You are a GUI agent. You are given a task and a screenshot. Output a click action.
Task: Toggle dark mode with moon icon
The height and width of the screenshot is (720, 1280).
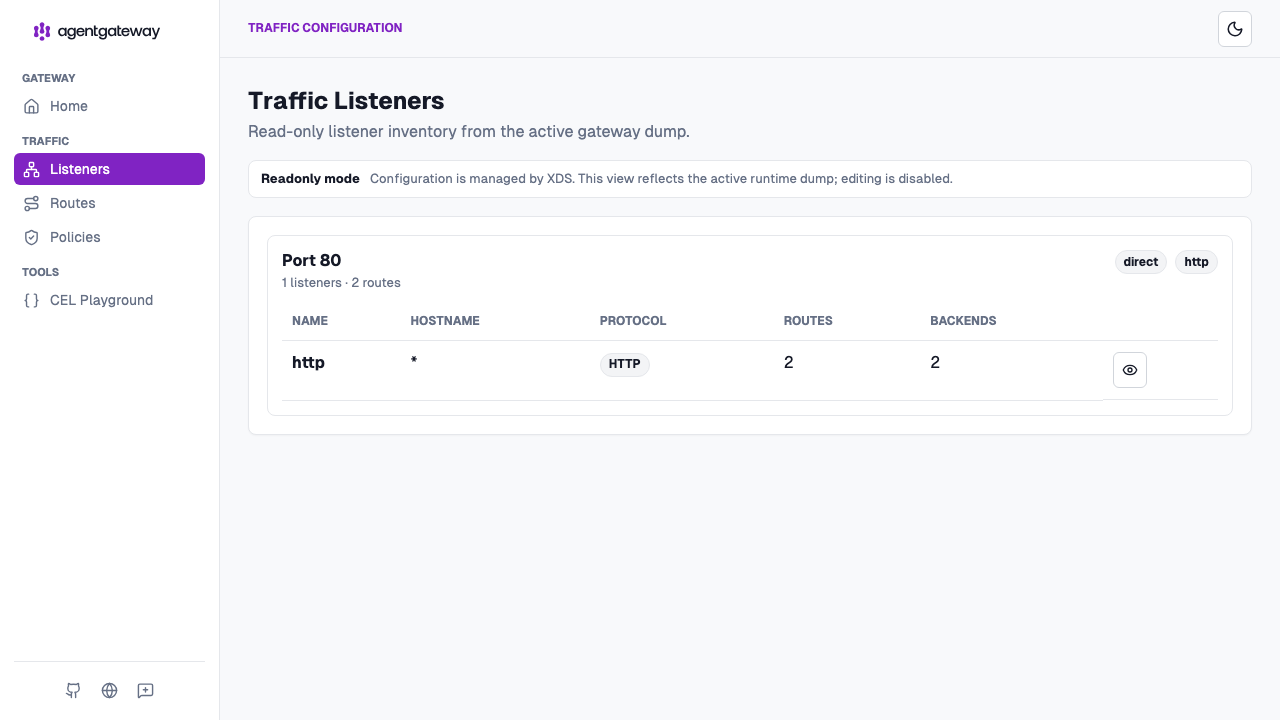click(1235, 29)
